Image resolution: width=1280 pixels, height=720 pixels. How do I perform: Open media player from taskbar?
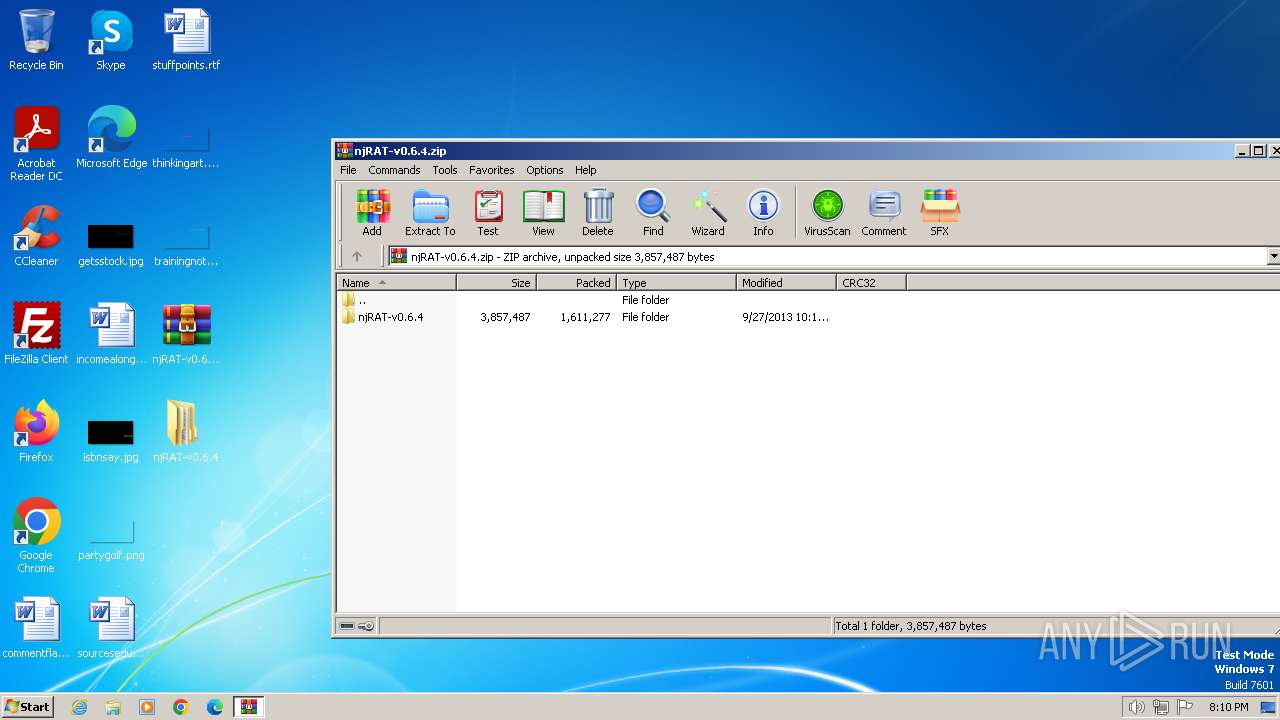pos(147,707)
